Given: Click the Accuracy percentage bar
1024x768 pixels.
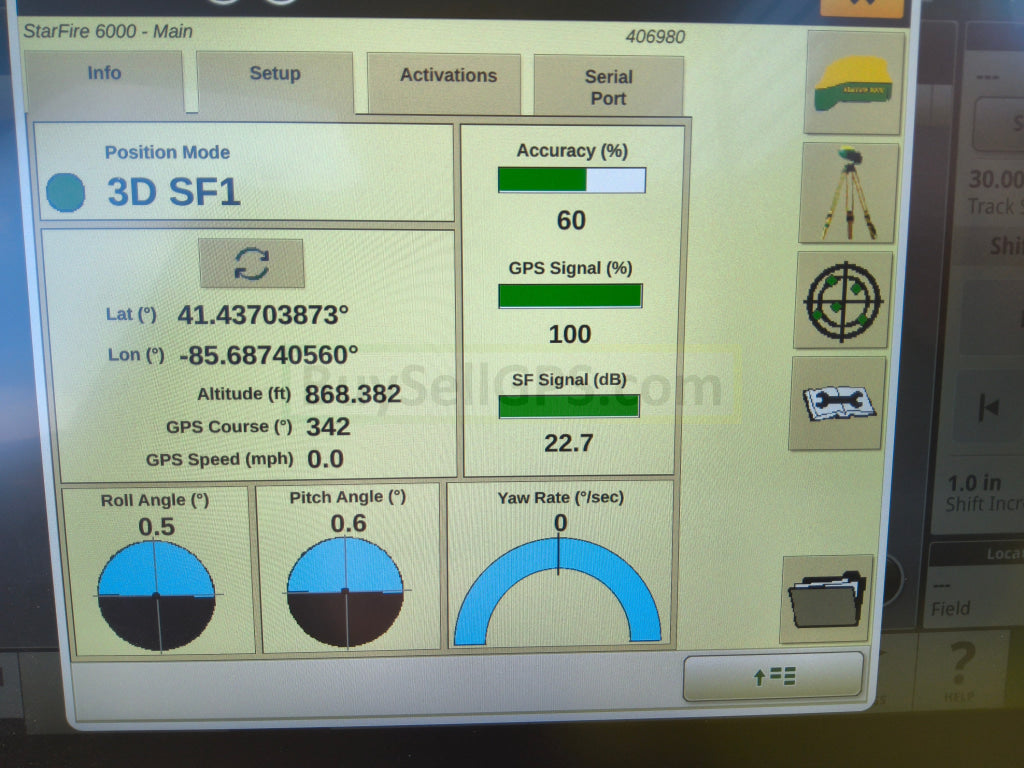Looking at the screenshot, I should (571, 180).
